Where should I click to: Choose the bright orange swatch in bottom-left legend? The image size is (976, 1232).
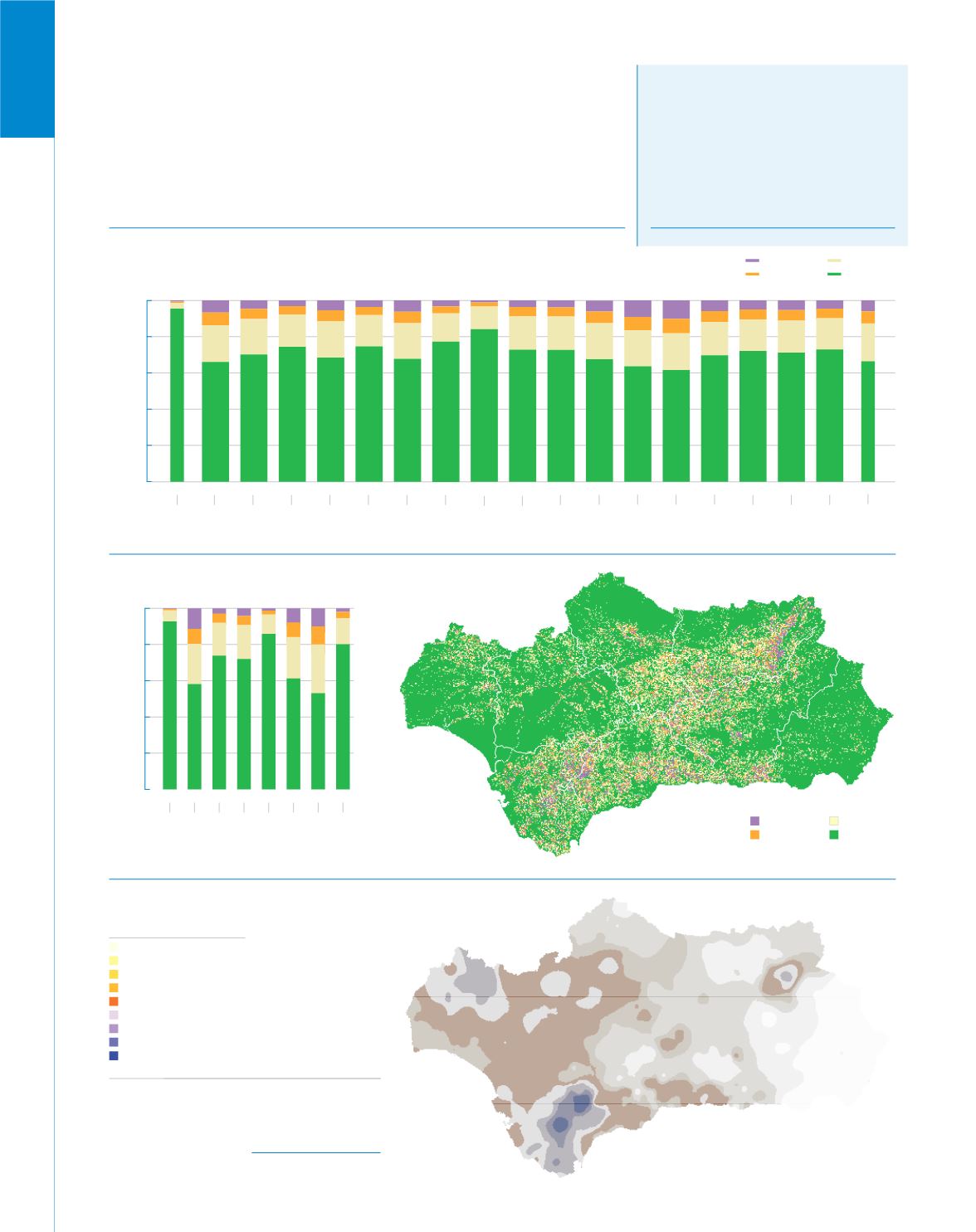coord(114,1001)
